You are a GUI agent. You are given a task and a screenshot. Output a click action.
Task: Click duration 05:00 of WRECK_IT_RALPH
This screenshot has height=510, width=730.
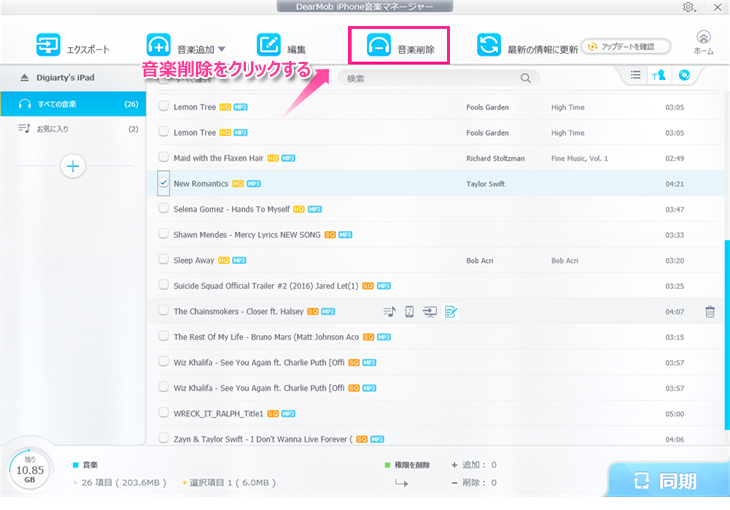click(x=675, y=414)
